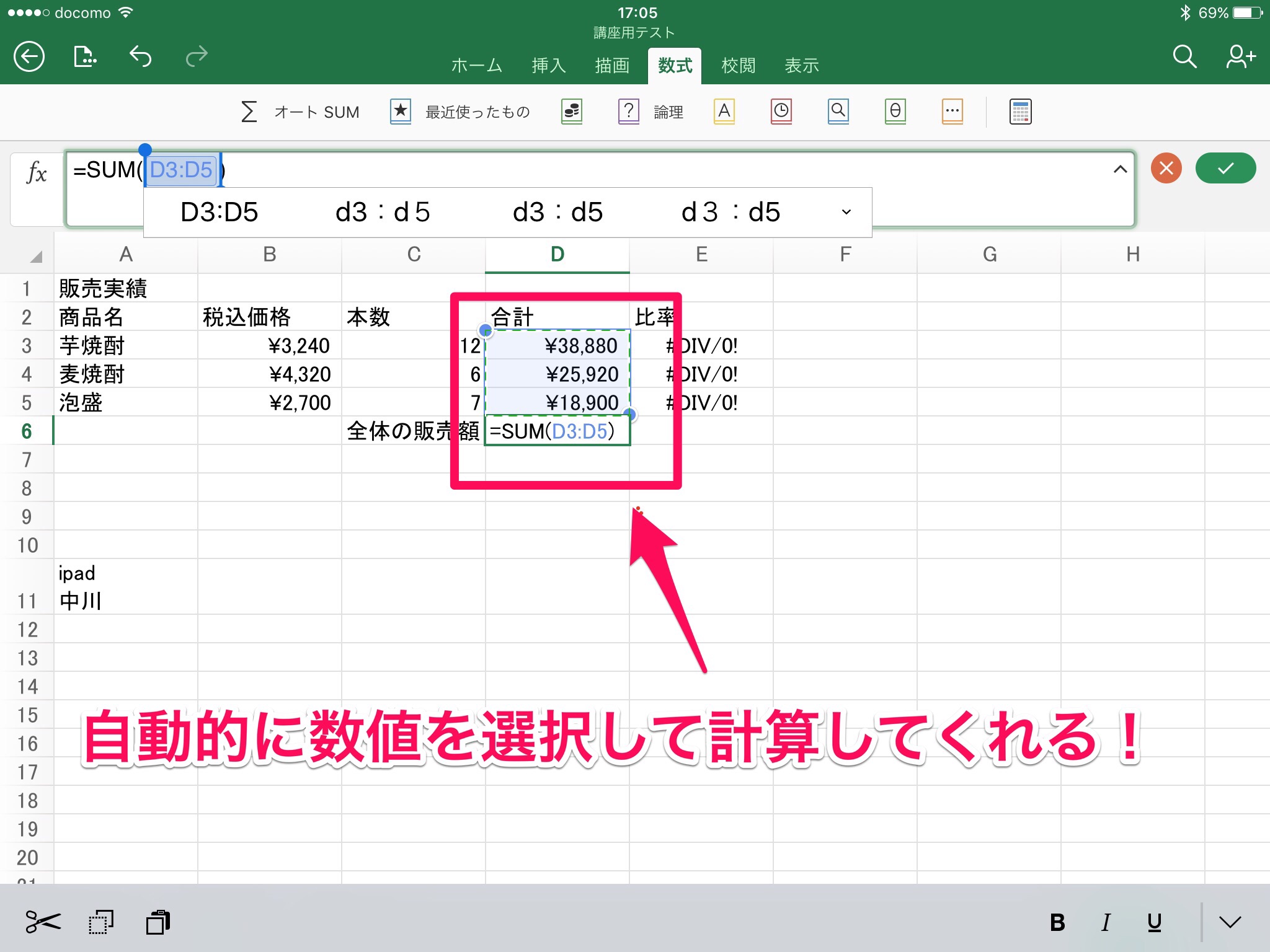
Task: Click the calculator icon in ribbon
Action: (1020, 112)
